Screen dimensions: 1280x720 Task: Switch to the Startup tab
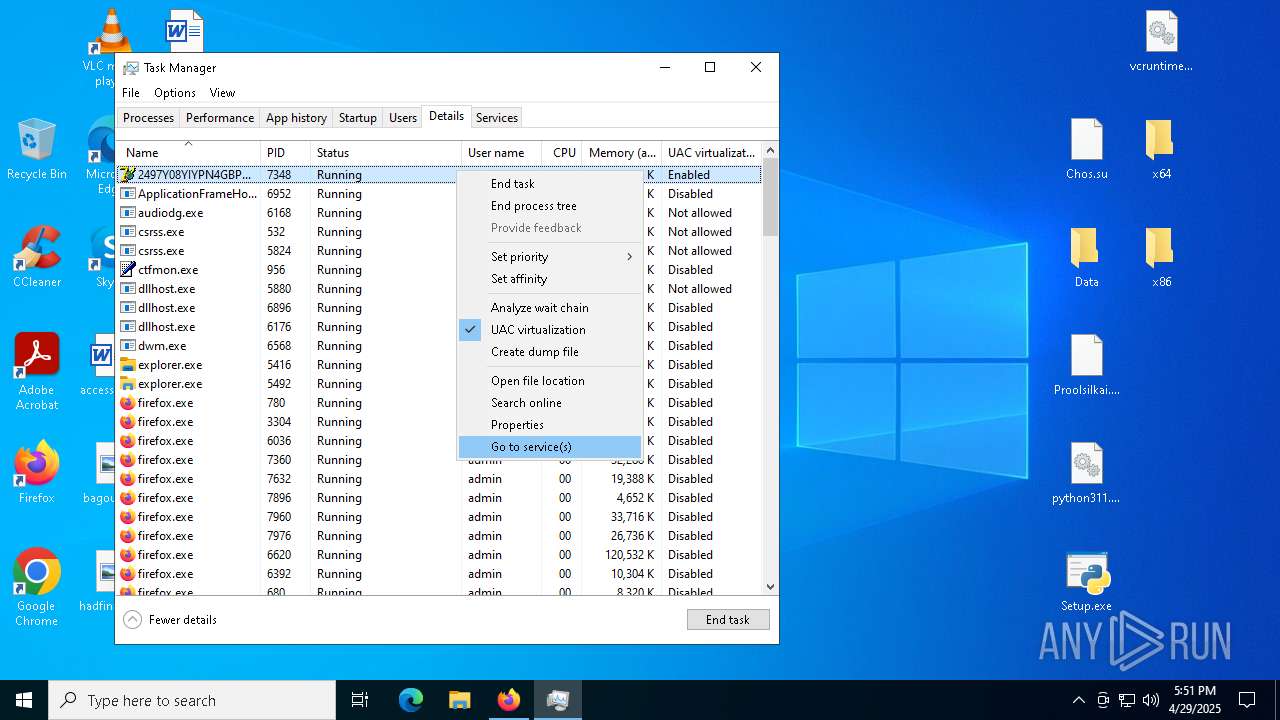[357, 118]
